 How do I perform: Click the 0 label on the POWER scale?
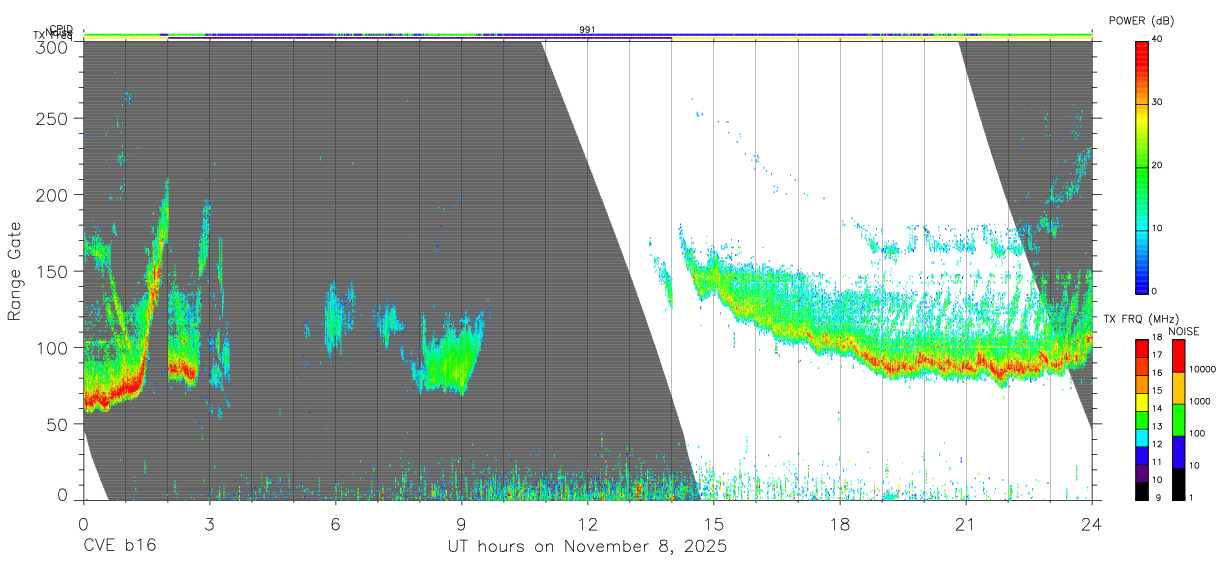(x=1155, y=291)
